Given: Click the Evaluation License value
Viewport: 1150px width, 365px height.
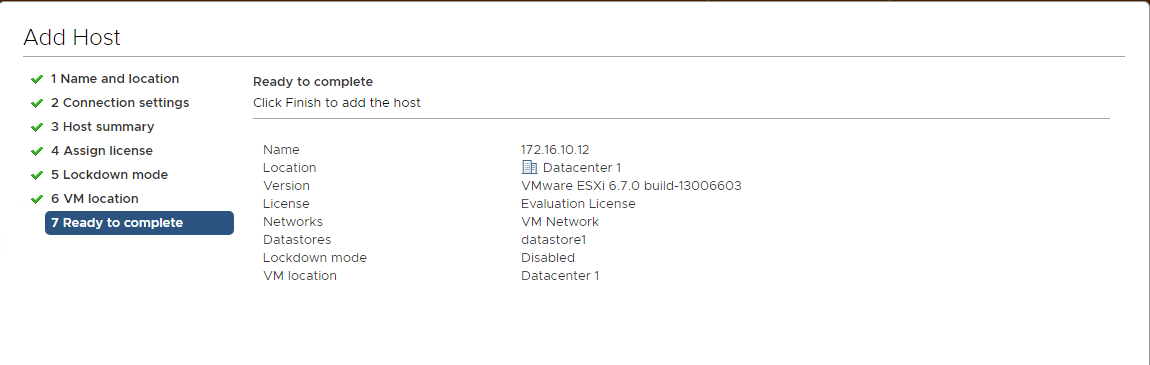Looking at the screenshot, I should click(578, 204).
